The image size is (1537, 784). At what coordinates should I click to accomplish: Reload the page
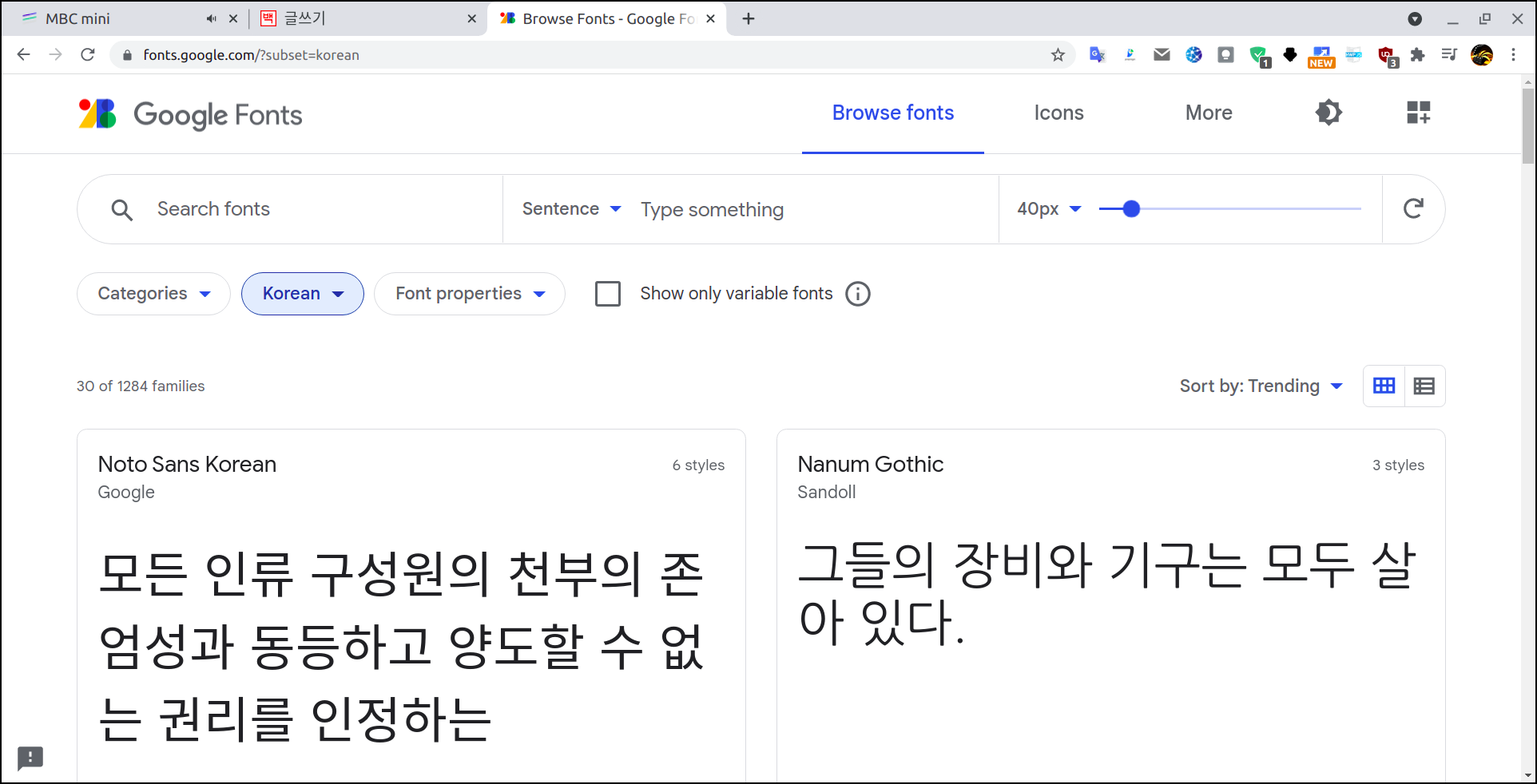pyautogui.click(x=88, y=55)
